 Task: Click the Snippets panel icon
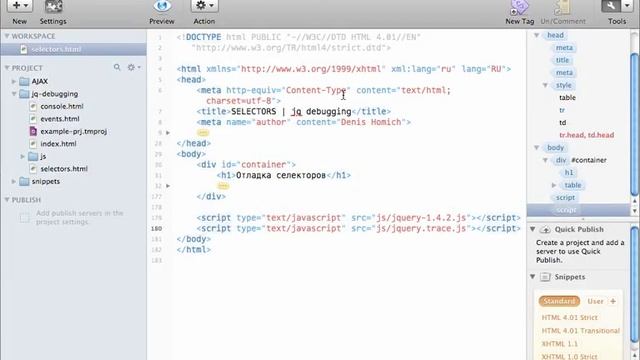coord(545,277)
